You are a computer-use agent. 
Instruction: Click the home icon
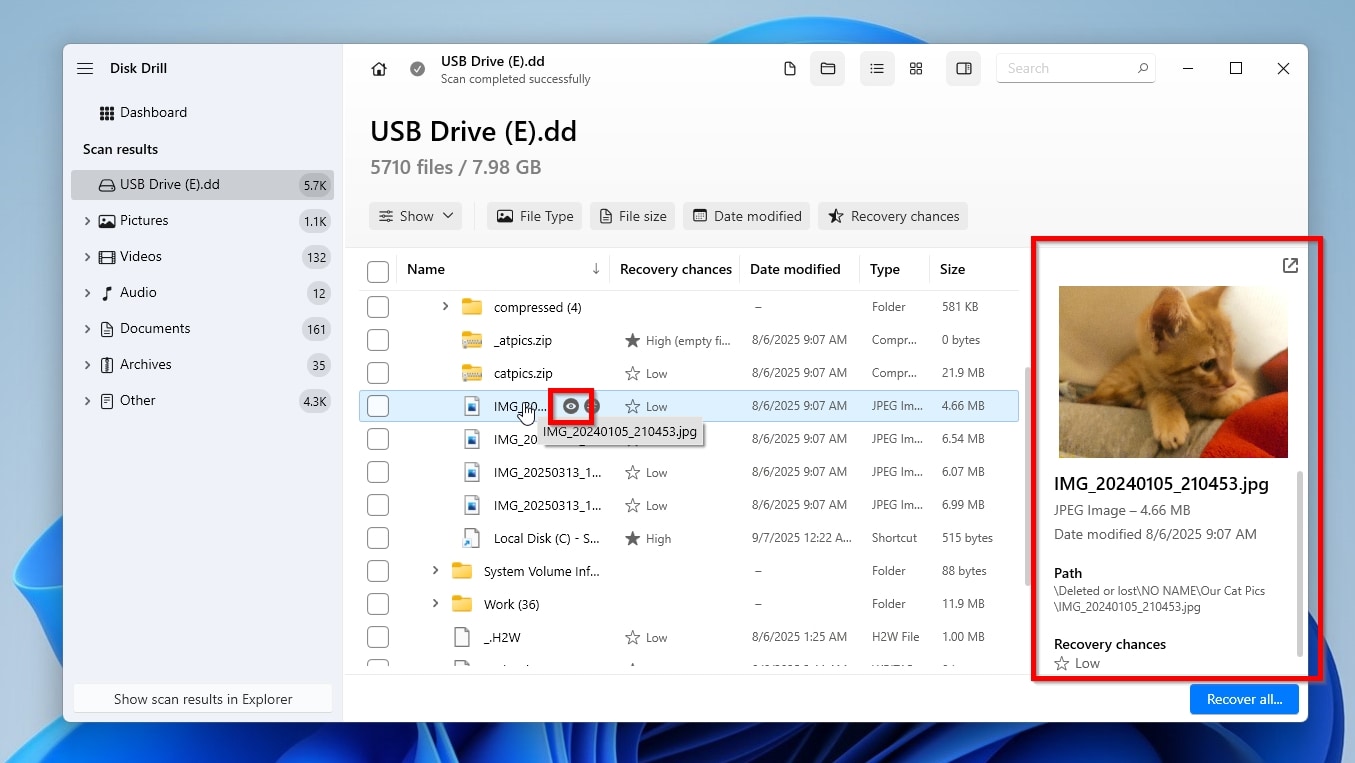coord(378,69)
